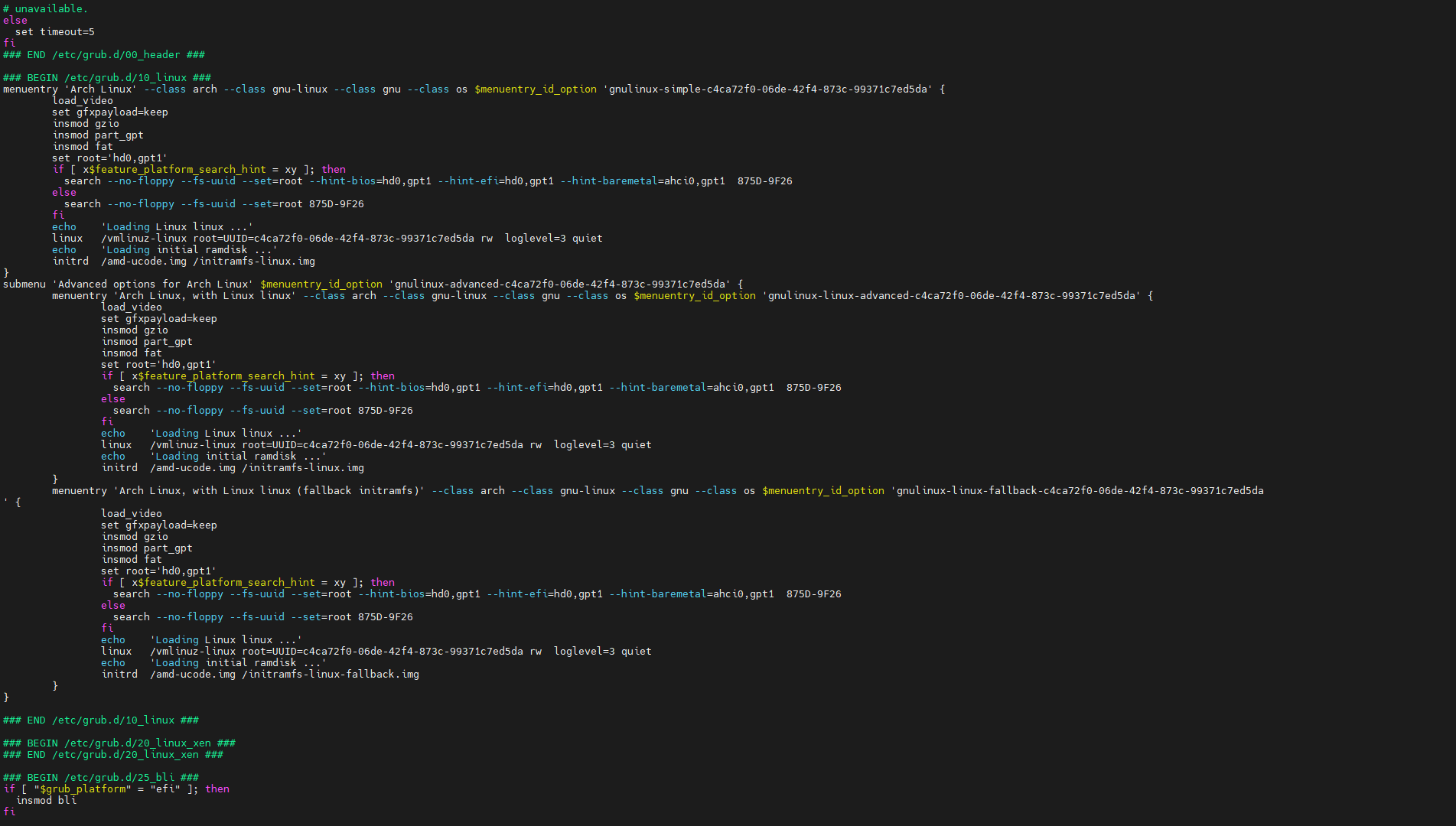Click 'Arch Linux, with Linux linux' on the gnulinux-linux-advanced line
The width and height of the screenshot is (1456, 826).
(x=205, y=296)
